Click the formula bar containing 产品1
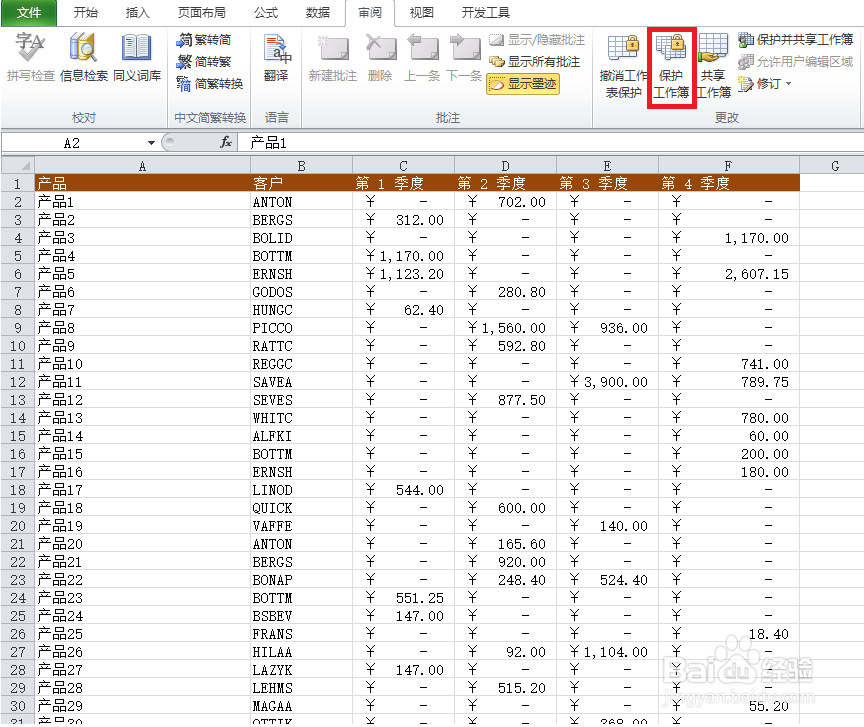The height and width of the screenshot is (727, 864). pyautogui.click(x=551, y=143)
